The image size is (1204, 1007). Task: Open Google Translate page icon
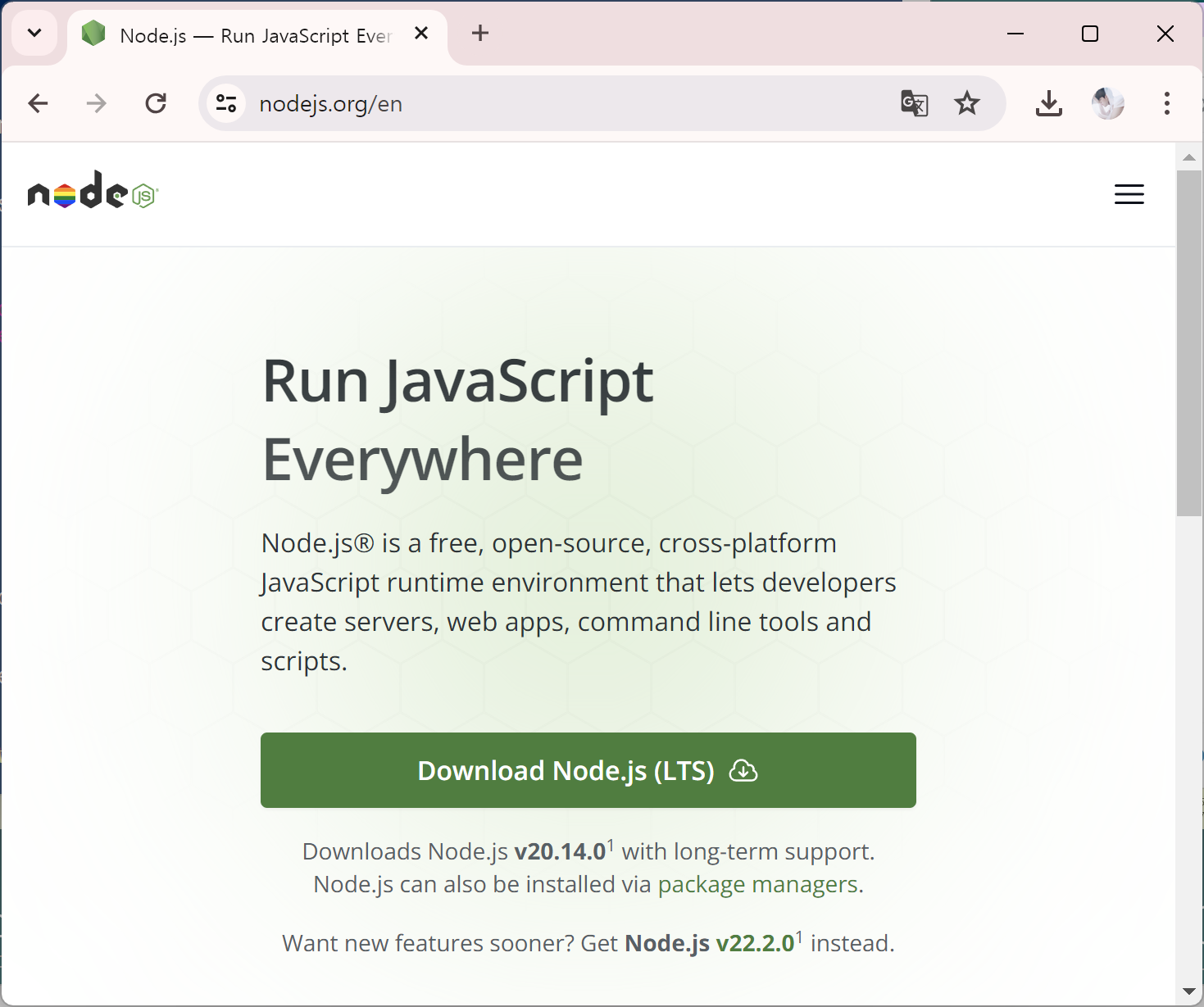(x=915, y=103)
